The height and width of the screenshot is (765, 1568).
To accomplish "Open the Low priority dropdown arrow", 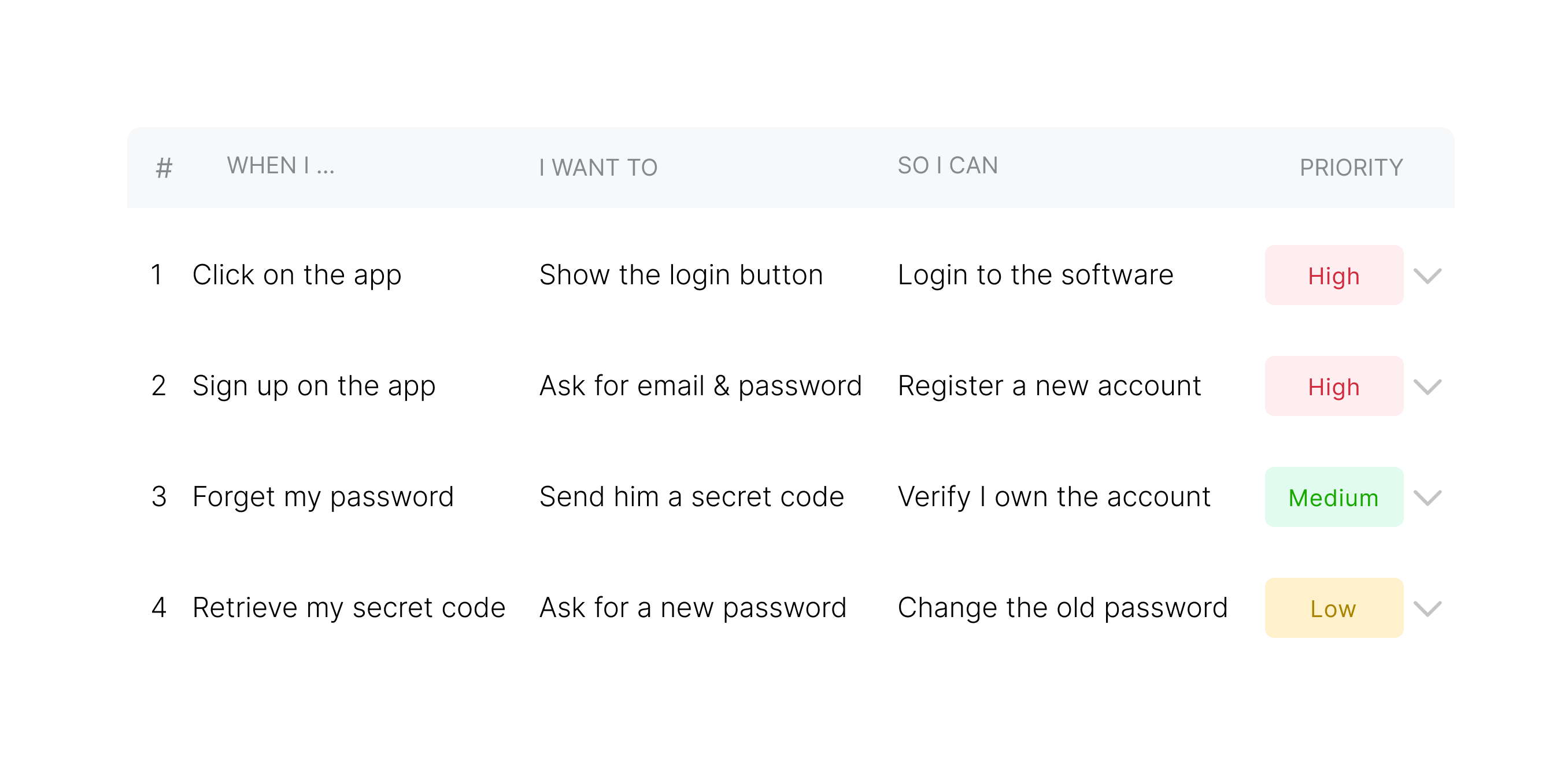I will point(1427,608).
